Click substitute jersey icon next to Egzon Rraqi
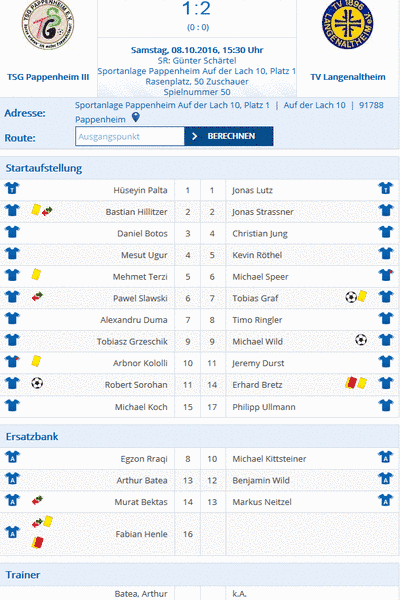 (x=12, y=457)
